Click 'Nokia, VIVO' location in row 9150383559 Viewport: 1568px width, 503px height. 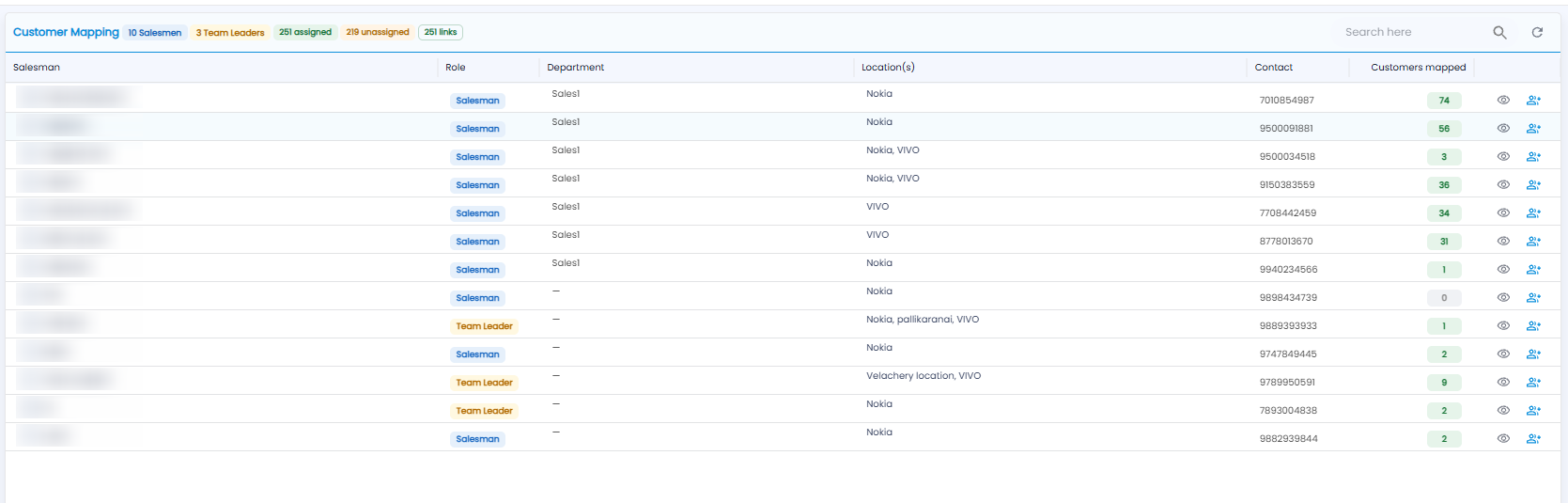[x=893, y=179]
